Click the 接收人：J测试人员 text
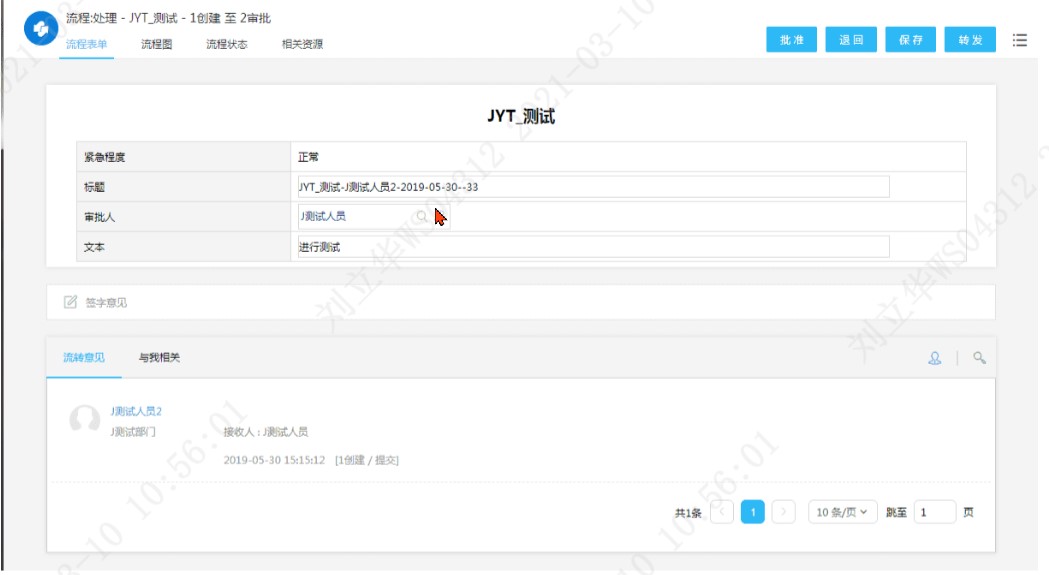Image resolution: width=1049 pixels, height=575 pixels. 266,432
